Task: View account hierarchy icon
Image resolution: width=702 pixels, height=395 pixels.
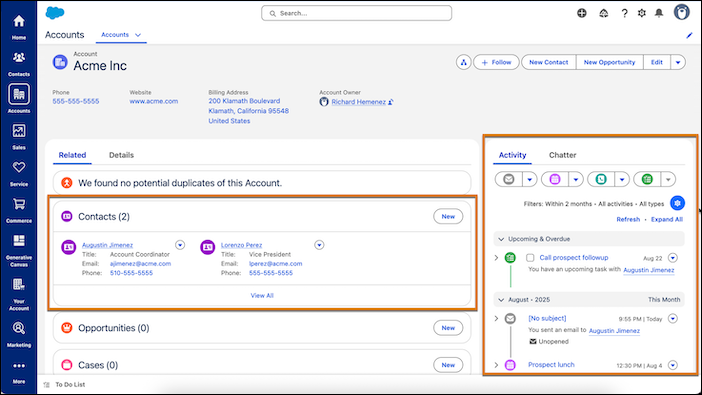Action: (x=463, y=62)
